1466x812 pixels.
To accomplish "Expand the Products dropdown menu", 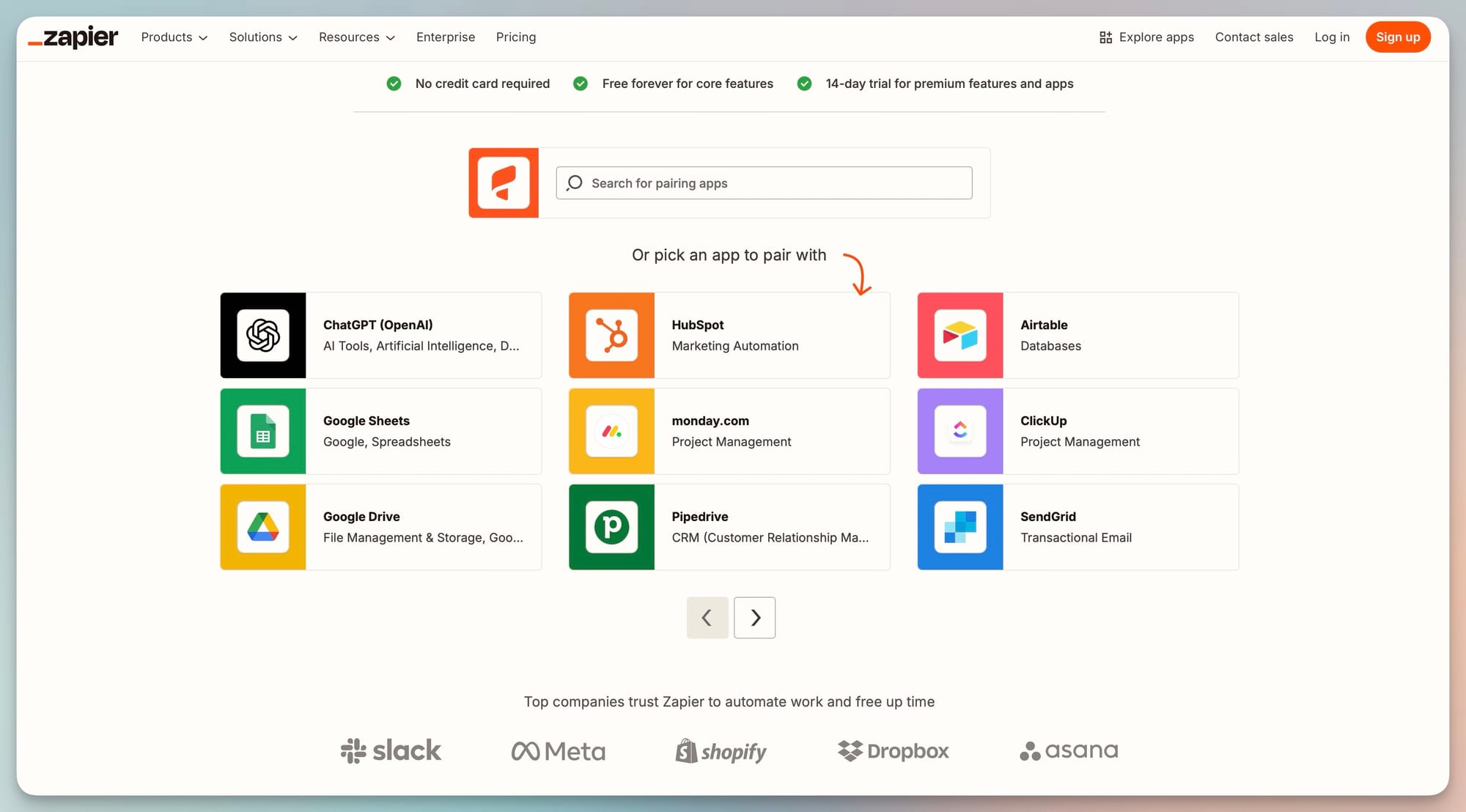I will click(x=174, y=37).
